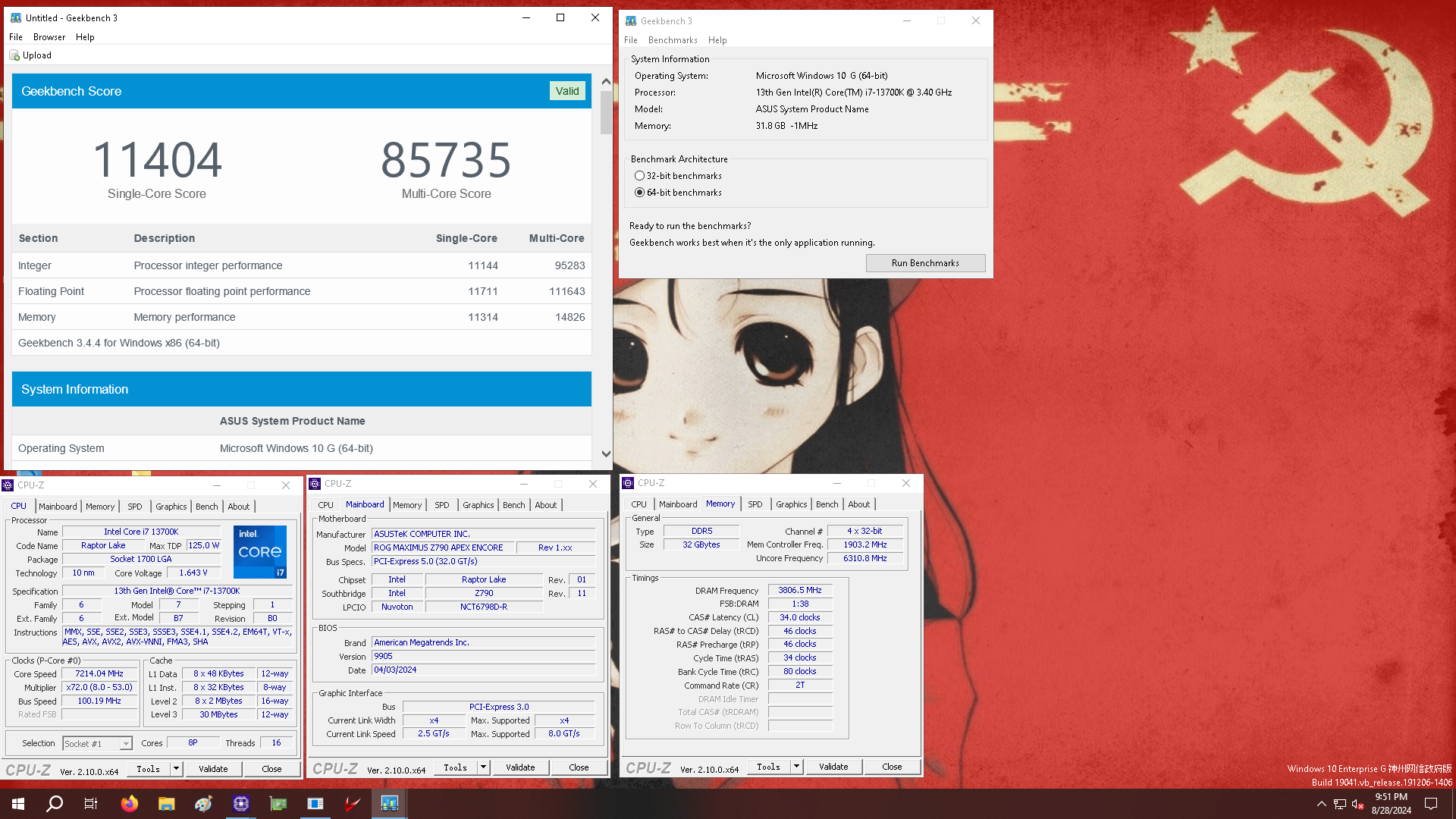Open Benchmarks menu in Geekbench launcher

pyautogui.click(x=673, y=40)
